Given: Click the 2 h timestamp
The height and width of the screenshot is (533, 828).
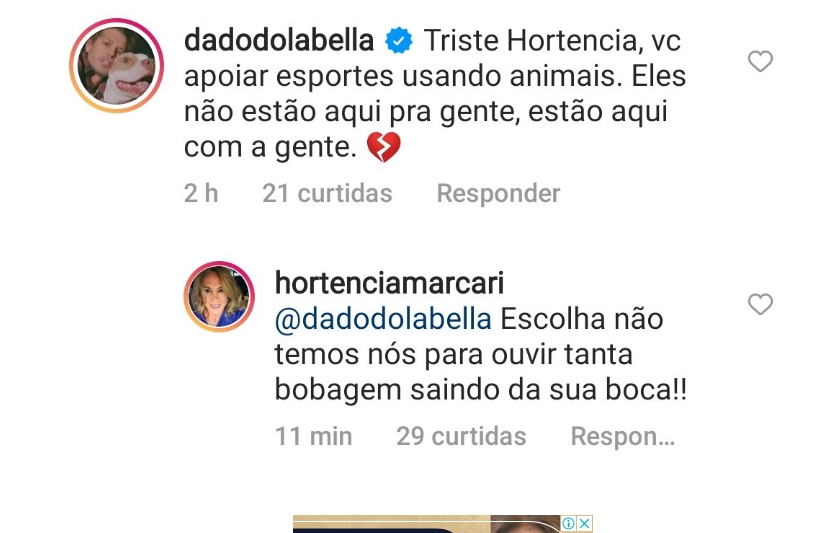Looking at the screenshot, I should pyautogui.click(x=201, y=193).
